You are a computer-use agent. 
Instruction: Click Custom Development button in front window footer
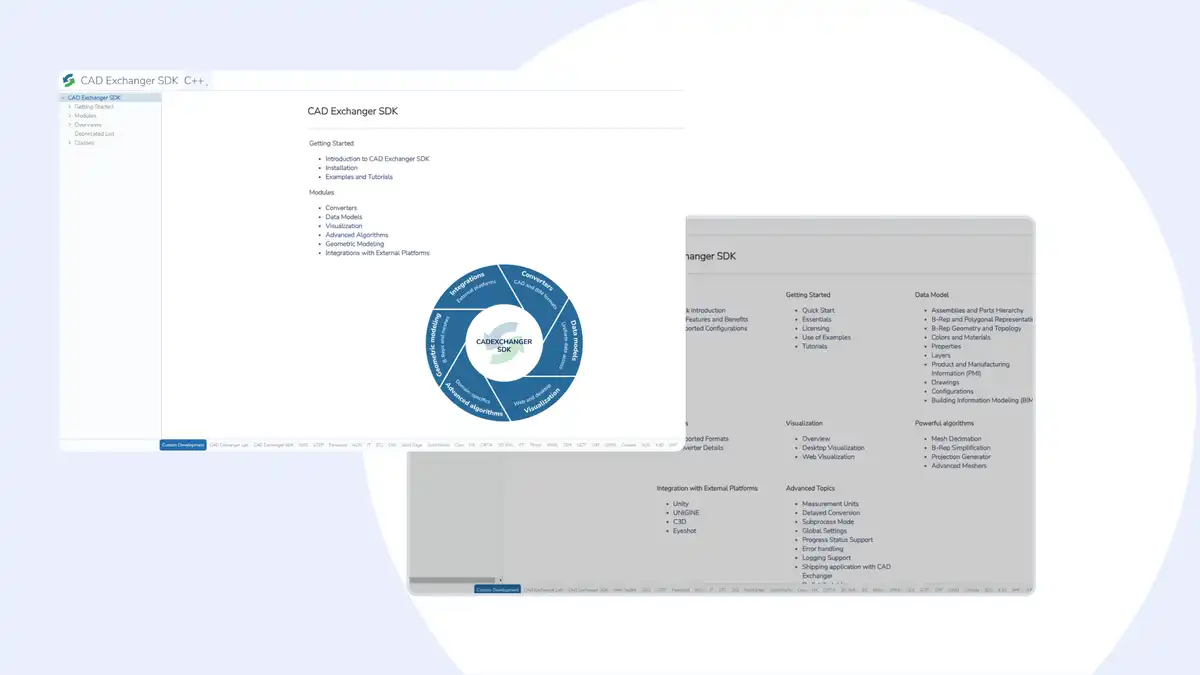point(183,445)
